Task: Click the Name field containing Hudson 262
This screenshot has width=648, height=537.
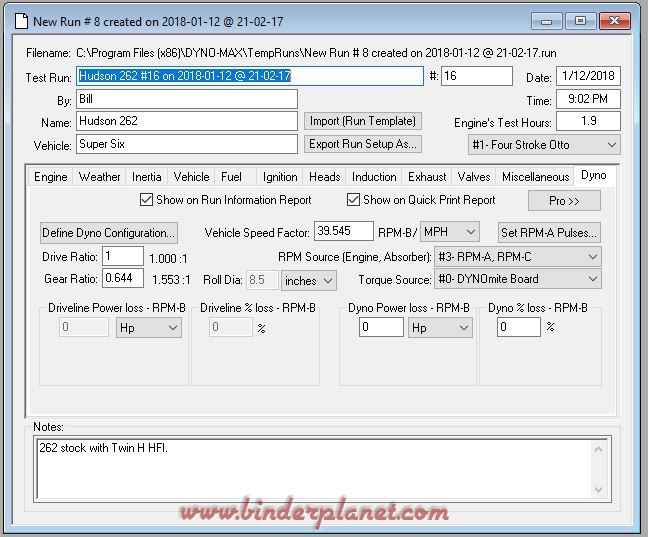Action: [187, 121]
